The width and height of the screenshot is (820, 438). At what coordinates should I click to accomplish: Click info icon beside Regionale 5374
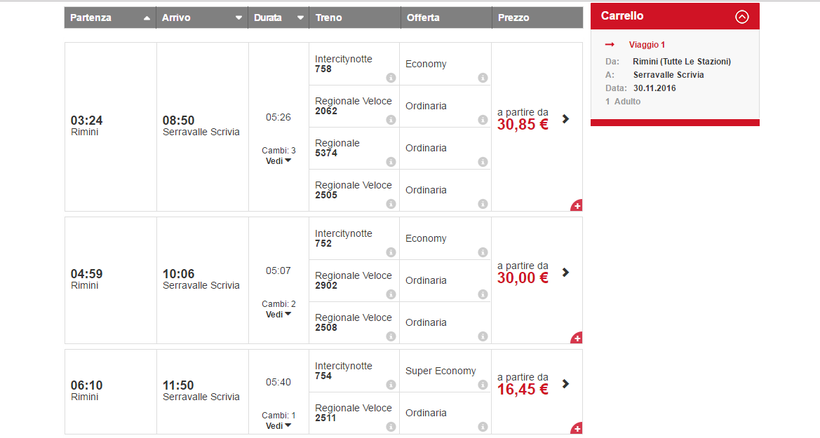pyautogui.click(x=390, y=162)
